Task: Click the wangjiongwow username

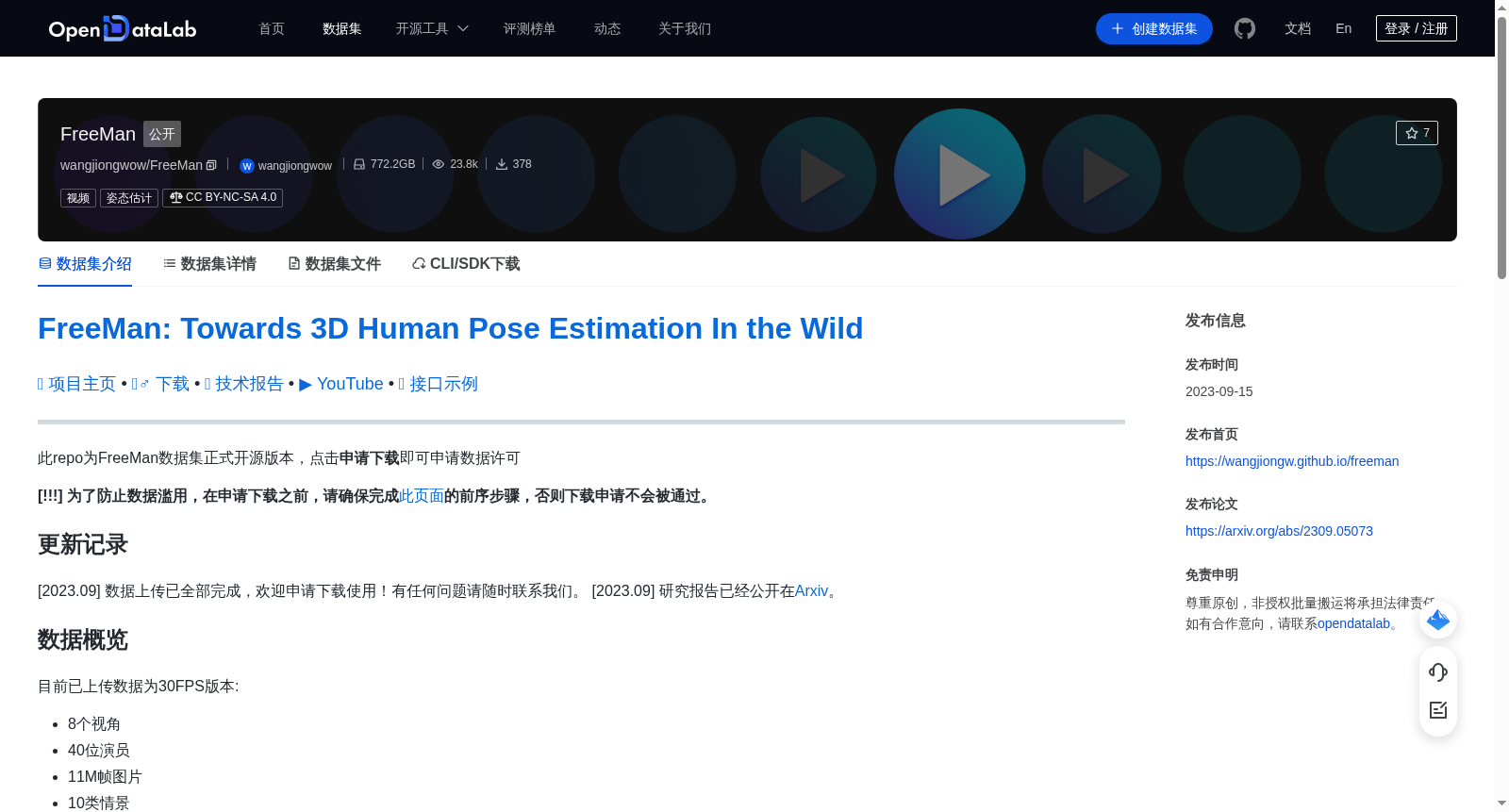Action: [x=295, y=166]
